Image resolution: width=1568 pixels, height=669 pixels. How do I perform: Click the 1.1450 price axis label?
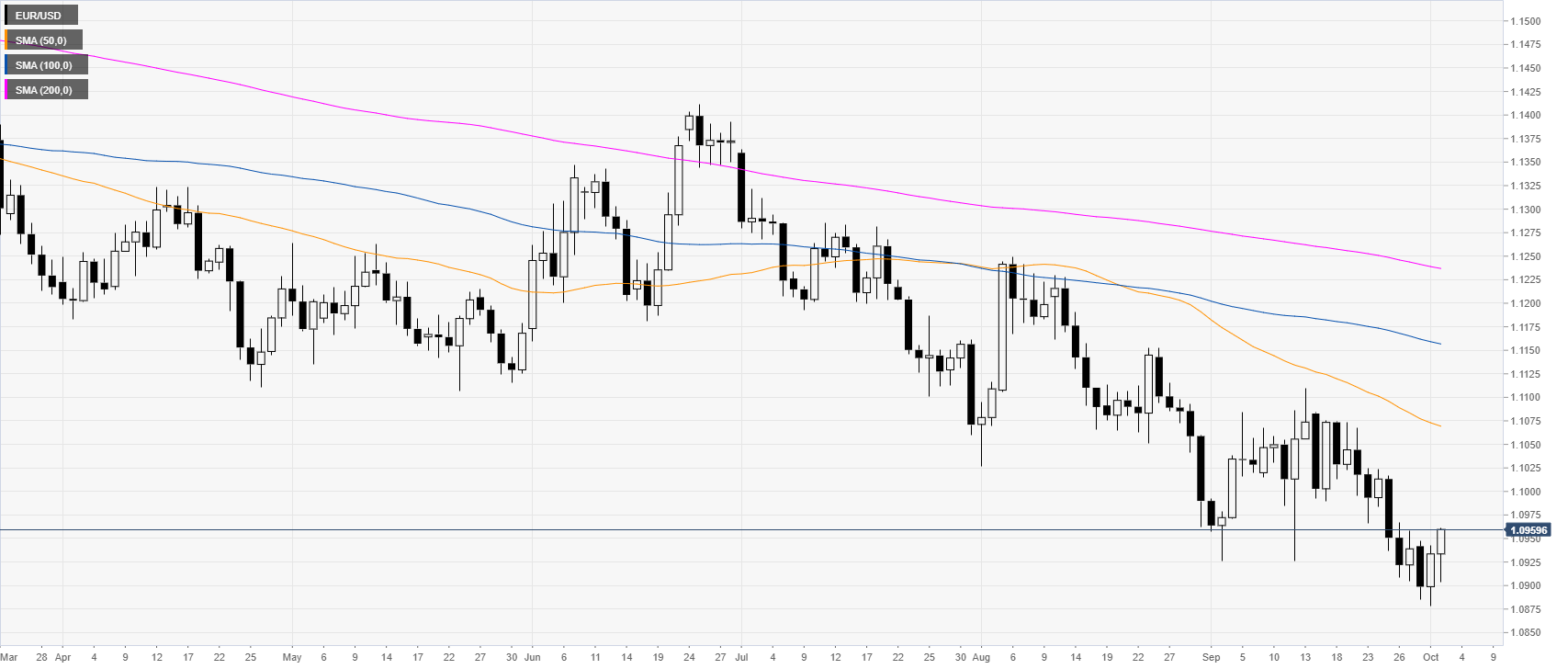[1526, 68]
